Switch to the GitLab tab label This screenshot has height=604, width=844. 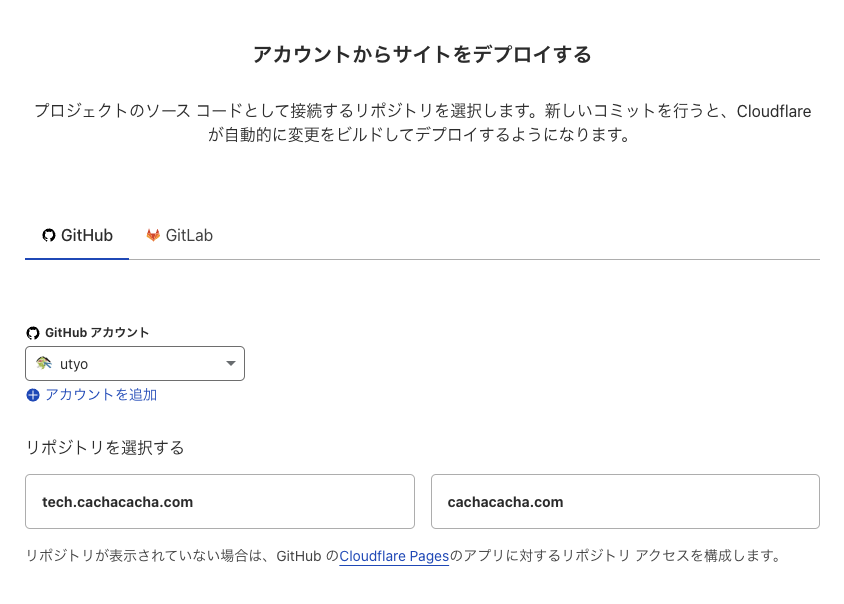click(x=189, y=236)
